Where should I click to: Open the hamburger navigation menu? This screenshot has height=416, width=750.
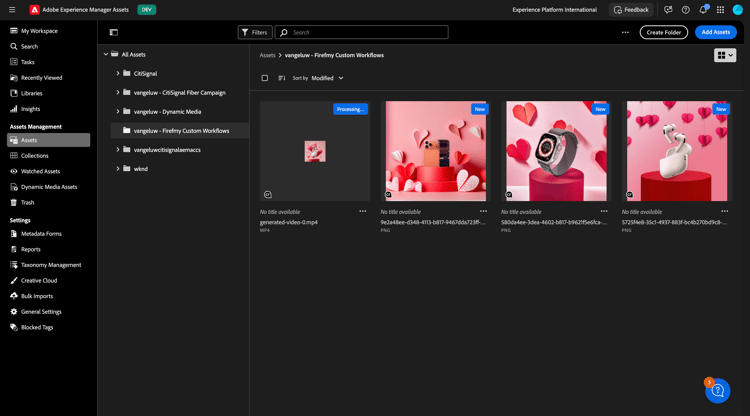point(13,10)
